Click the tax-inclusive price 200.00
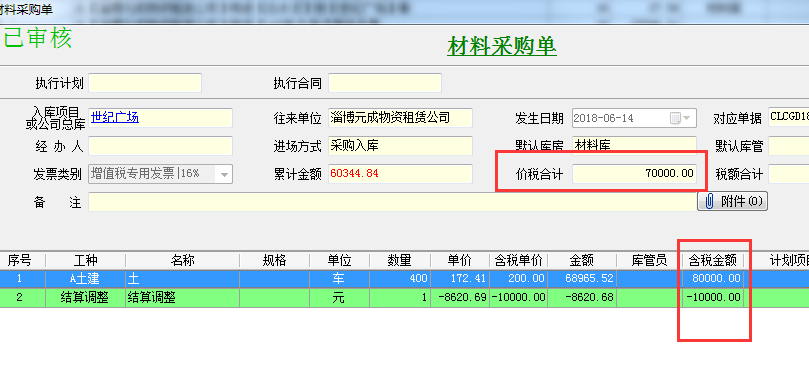The width and height of the screenshot is (809, 382). (x=519, y=279)
